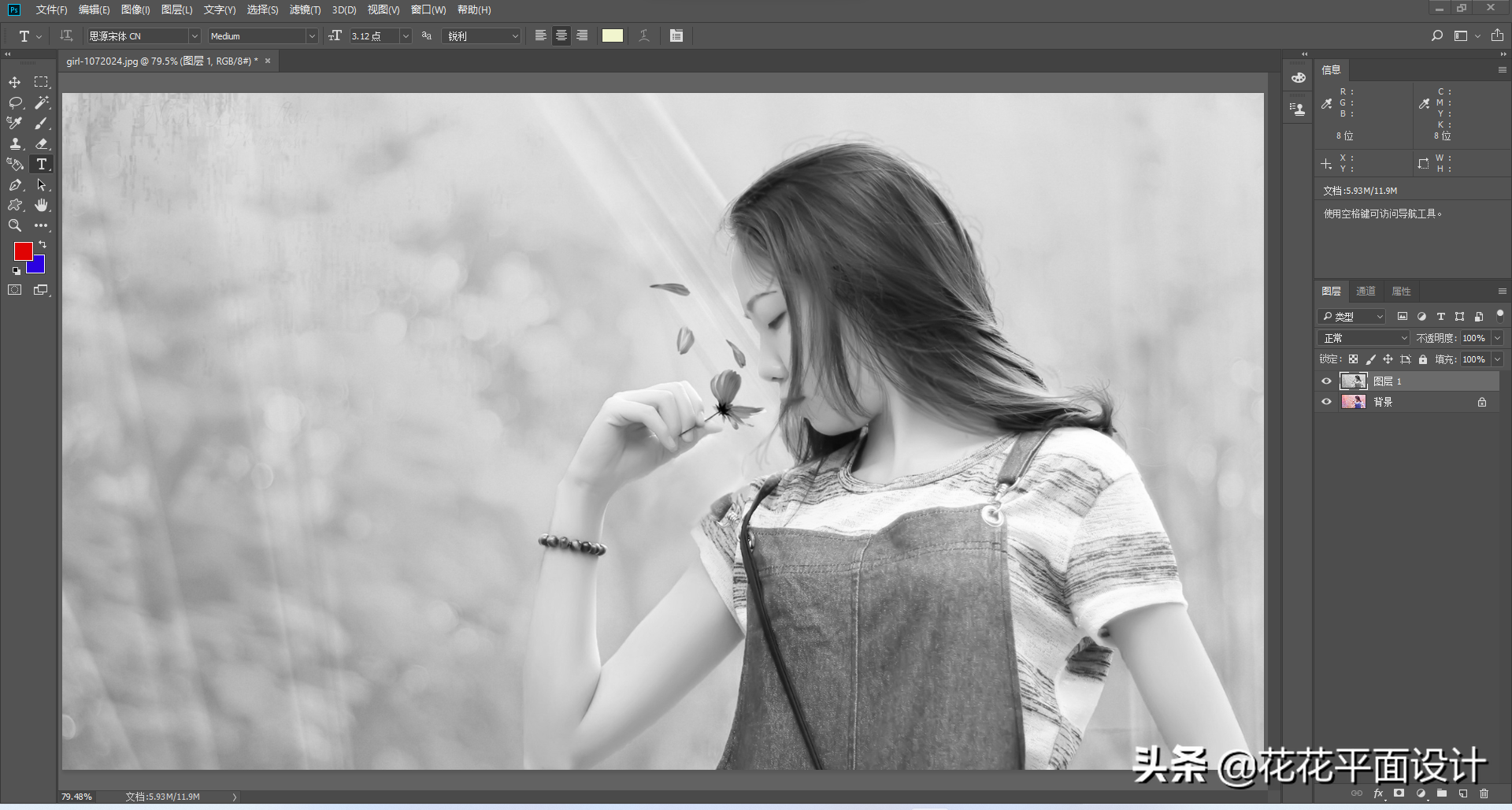Select the Eyedropper tool in toolbox
Viewport: 1512px width, 810px height.
[x=15, y=123]
